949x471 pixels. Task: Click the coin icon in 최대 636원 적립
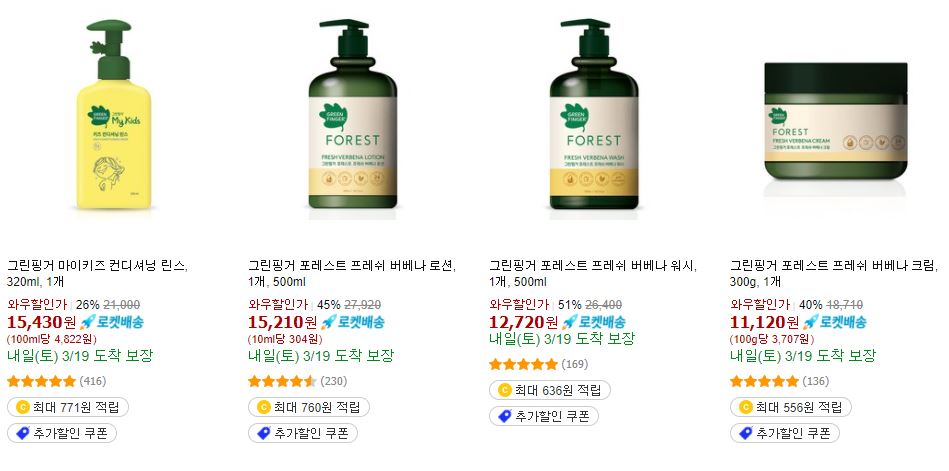[505, 390]
